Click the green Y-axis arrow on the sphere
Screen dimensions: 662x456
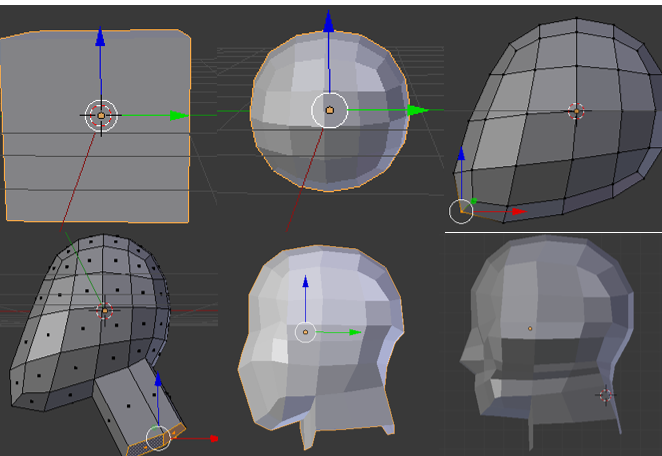(x=418, y=110)
